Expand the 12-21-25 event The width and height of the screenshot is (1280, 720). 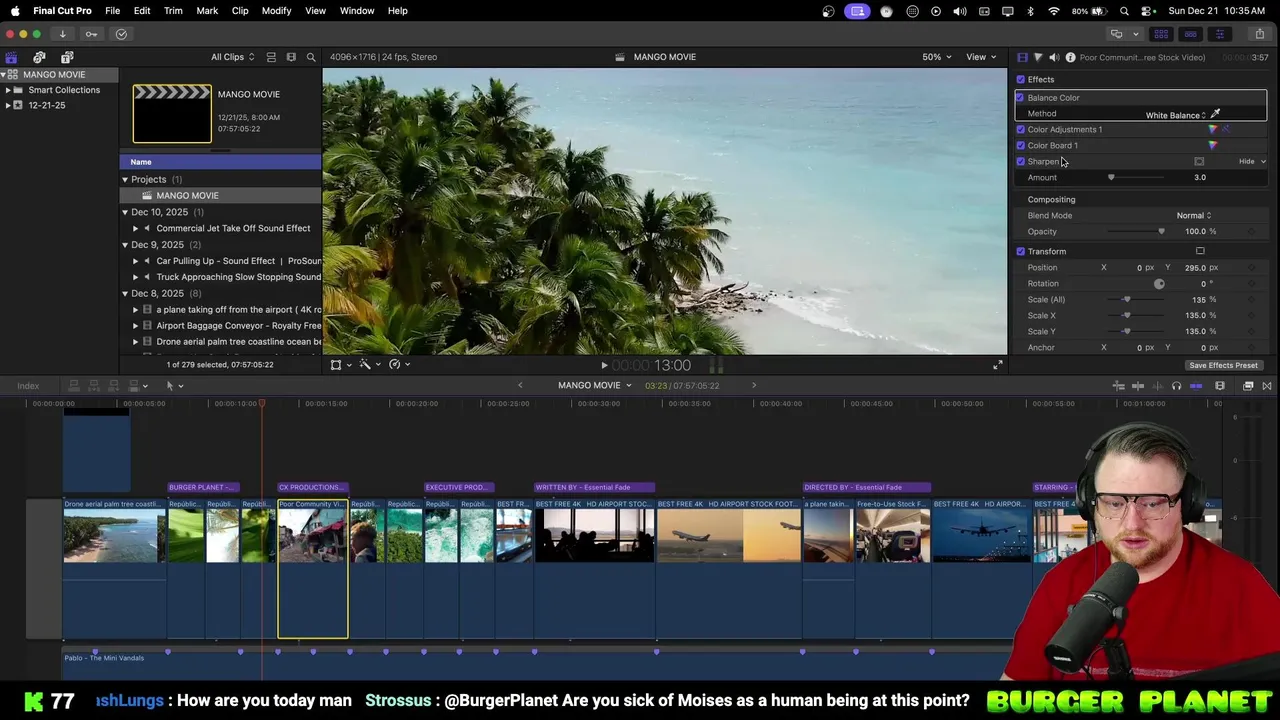[8, 105]
